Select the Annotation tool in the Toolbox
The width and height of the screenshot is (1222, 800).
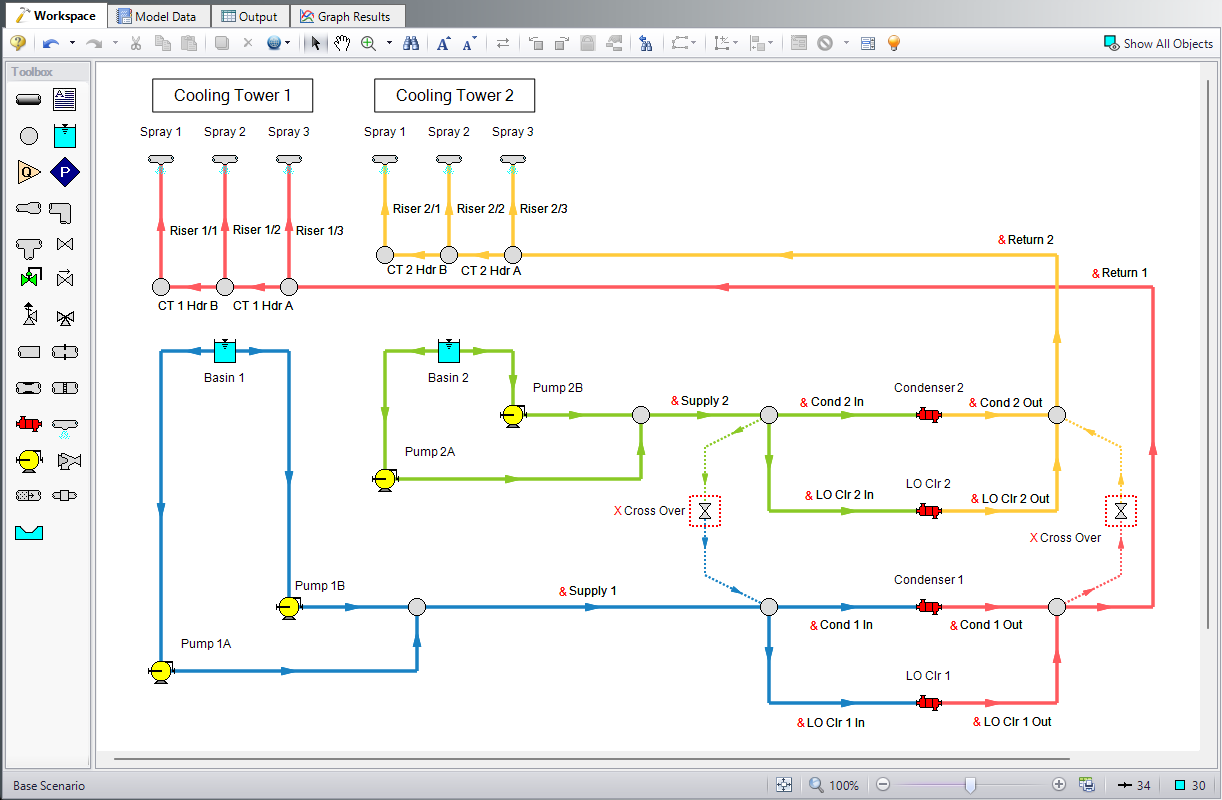[64, 99]
